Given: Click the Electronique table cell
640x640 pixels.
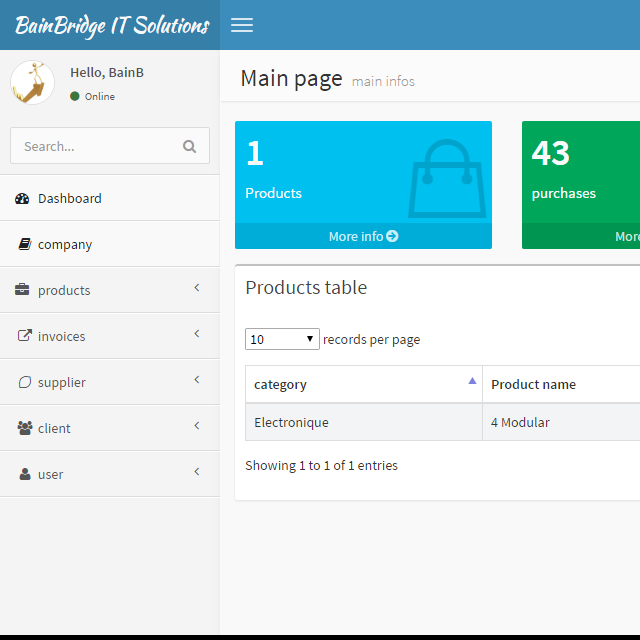Looking at the screenshot, I should pyautogui.click(x=364, y=422).
